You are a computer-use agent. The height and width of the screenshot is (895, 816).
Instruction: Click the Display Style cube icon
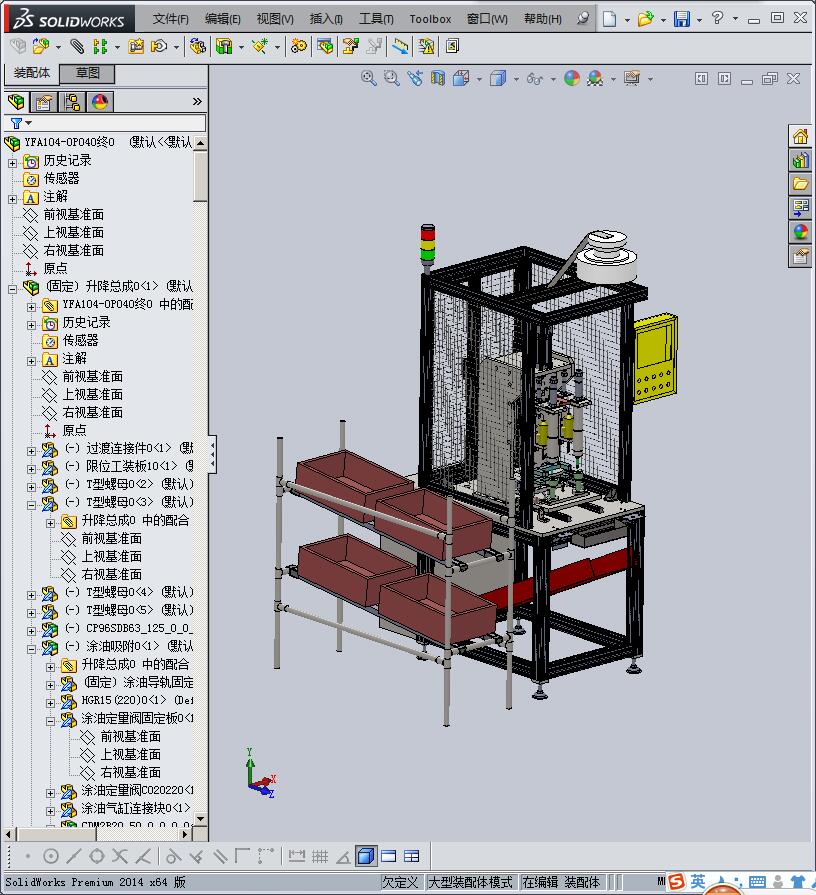pos(498,78)
